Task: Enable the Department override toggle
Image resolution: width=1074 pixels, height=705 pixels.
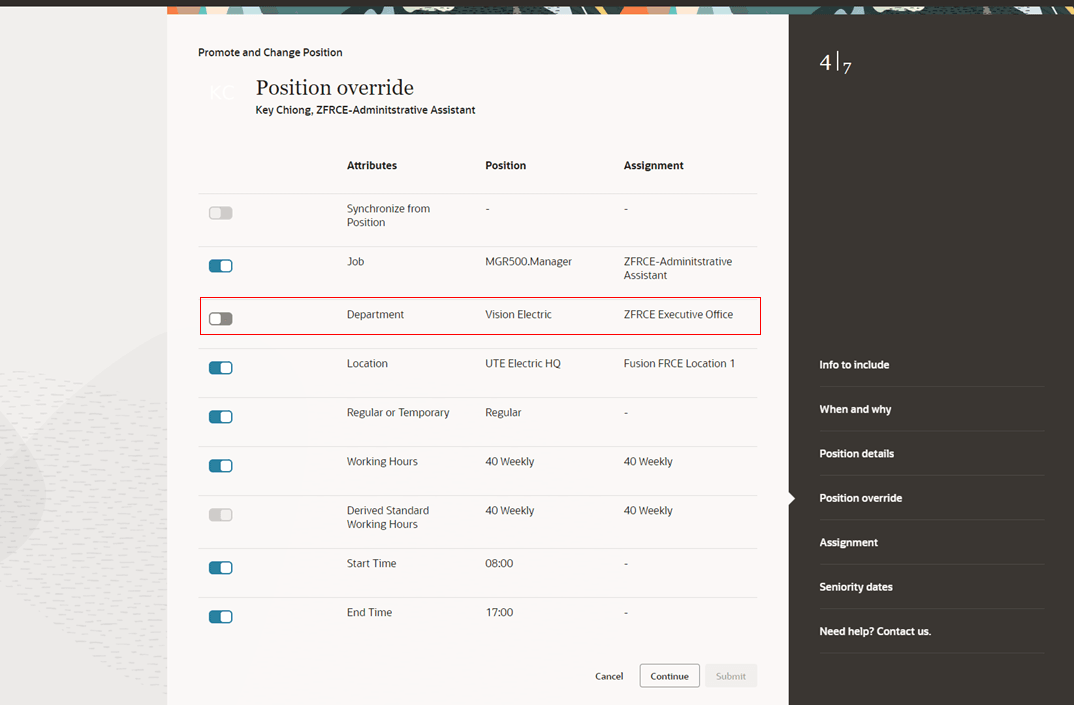Action: pyautogui.click(x=221, y=319)
